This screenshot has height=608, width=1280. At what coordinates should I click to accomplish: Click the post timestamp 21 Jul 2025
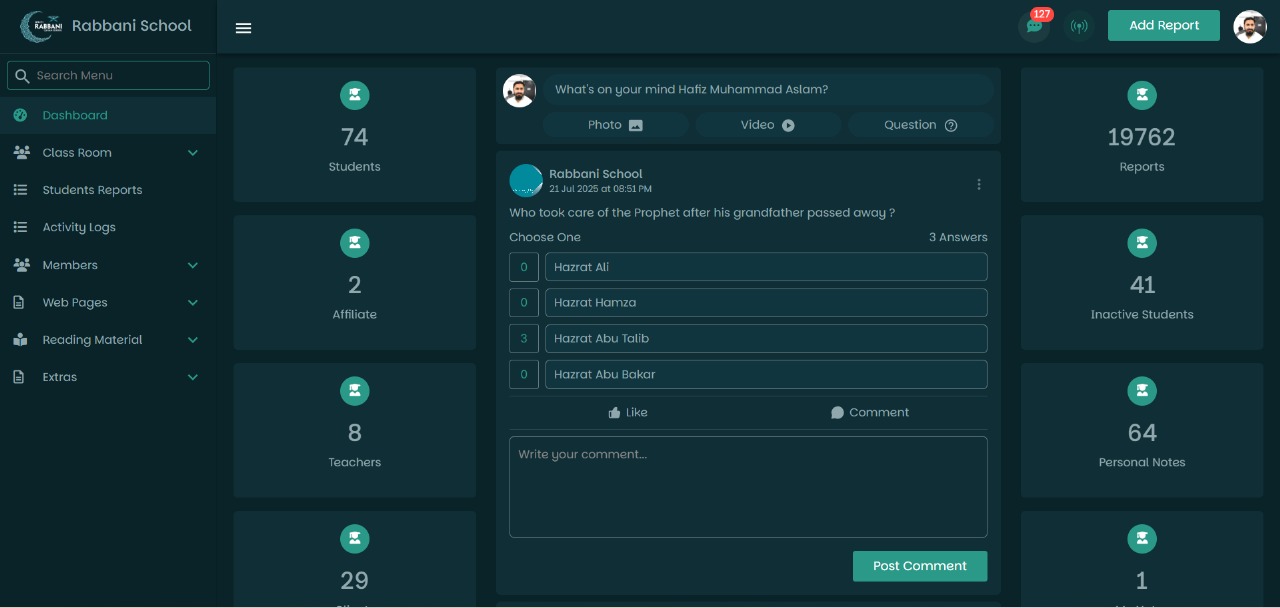pos(600,189)
